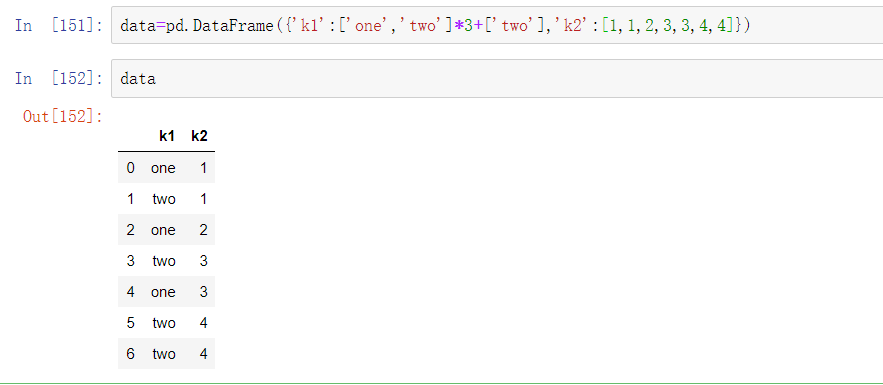The image size is (883, 385).
Task: Click 'one' cell in row 4
Action: coord(163,292)
